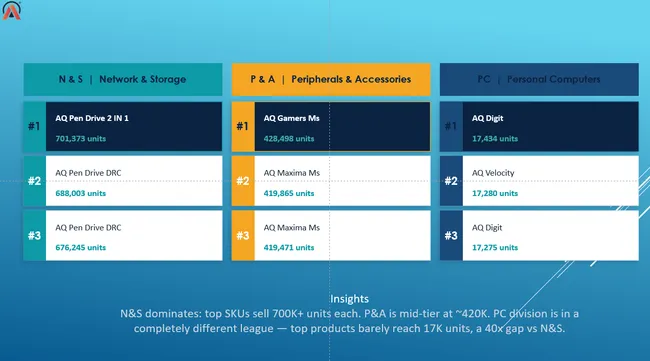Click the AQ Digit name in rank #3
This screenshot has width=650, height=361.
point(487,228)
